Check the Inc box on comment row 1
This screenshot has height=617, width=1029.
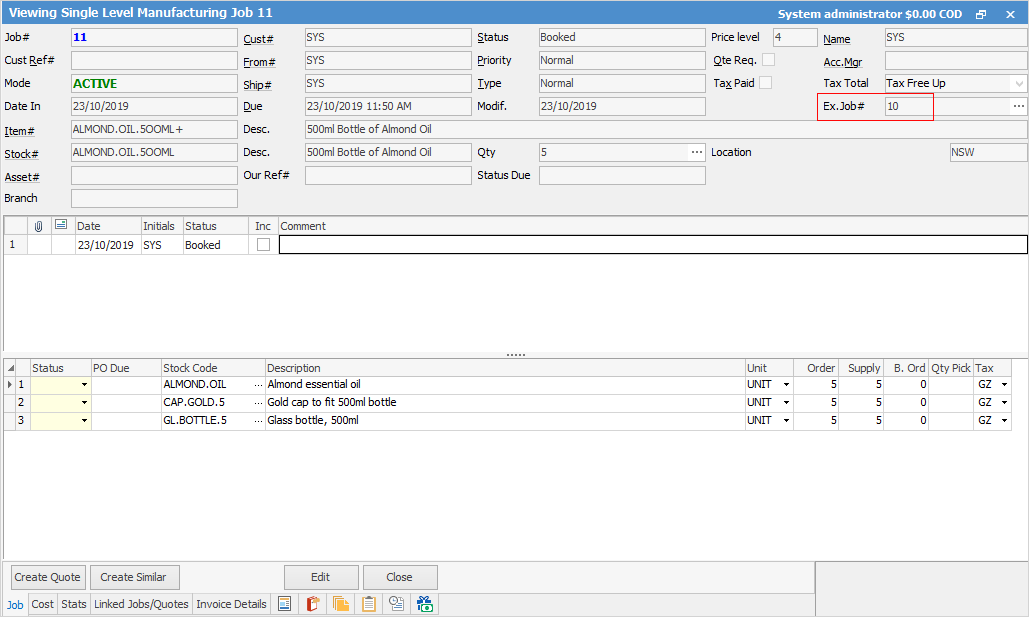pos(263,244)
